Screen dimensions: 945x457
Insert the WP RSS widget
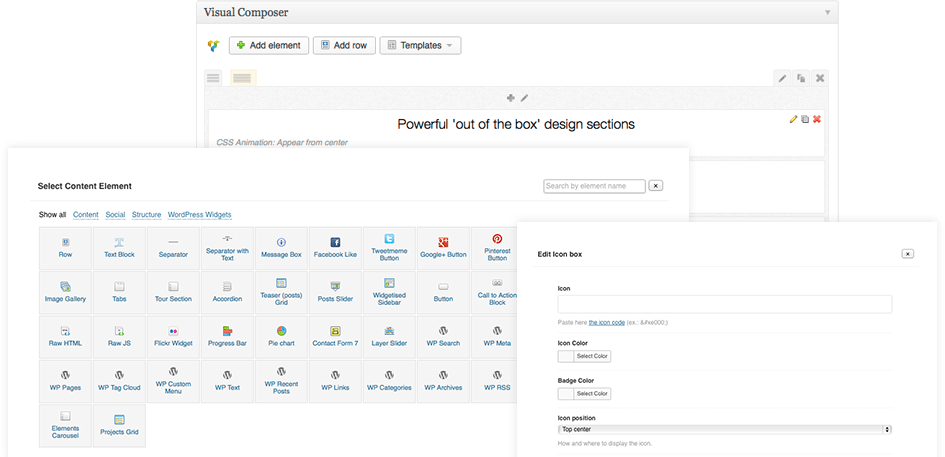(495, 382)
